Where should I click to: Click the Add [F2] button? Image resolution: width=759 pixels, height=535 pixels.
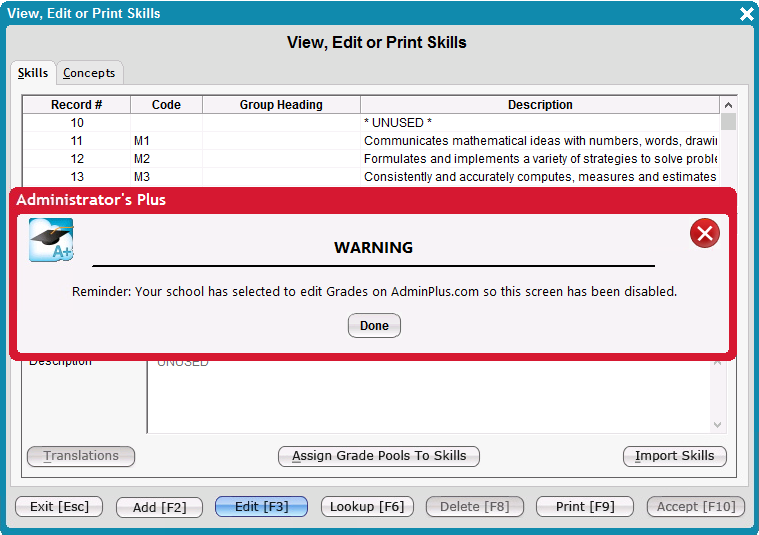point(159,507)
